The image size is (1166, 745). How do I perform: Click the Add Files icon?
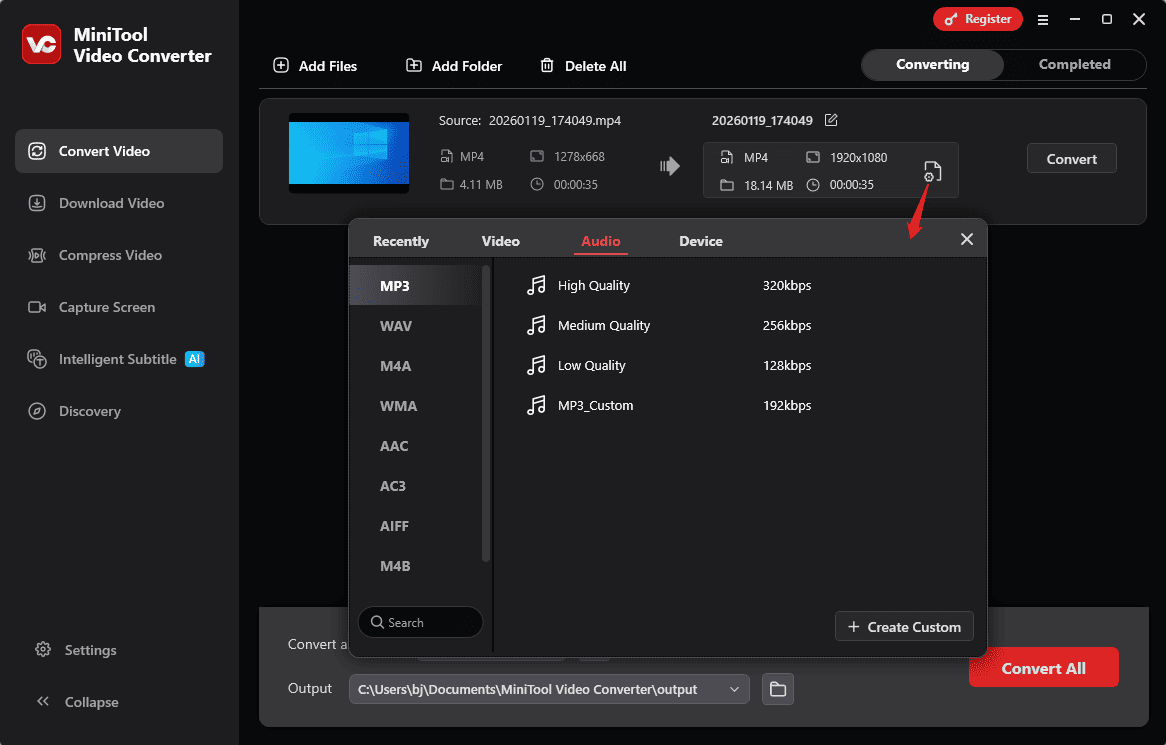[280, 65]
